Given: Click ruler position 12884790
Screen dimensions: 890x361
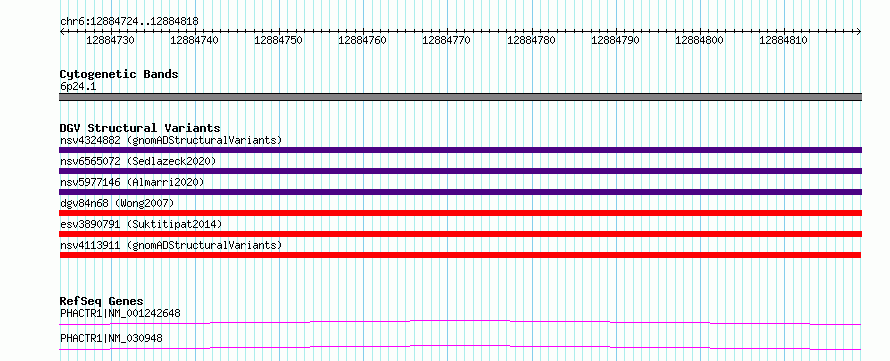Looking at the screenshot, I should click(615, 40).
